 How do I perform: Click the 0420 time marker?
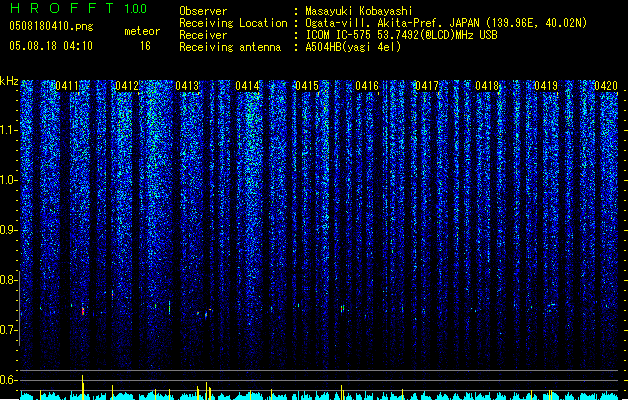(x=606, y=86)
